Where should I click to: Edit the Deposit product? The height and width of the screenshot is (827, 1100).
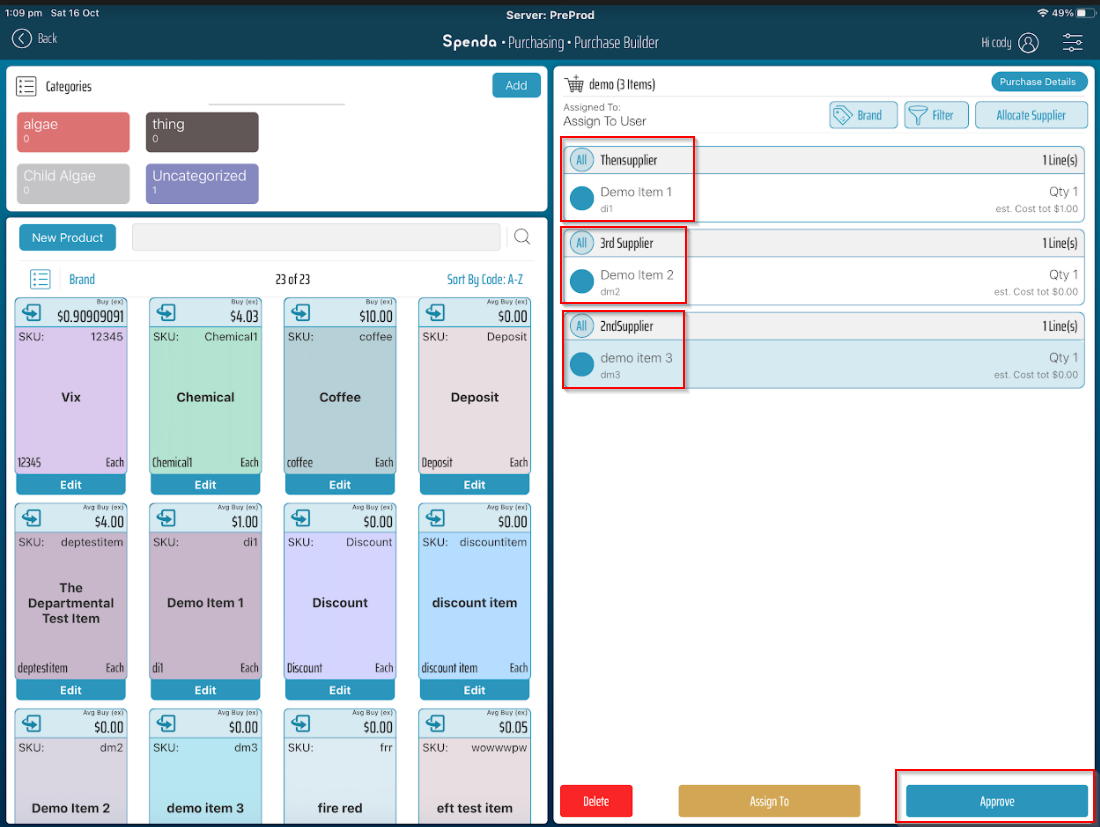tap(475, 485)
